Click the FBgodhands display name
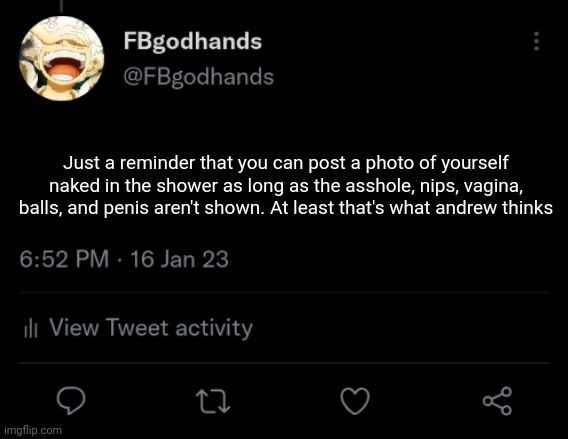Image resolution: width=568 pixels, height=439 pixels. pos(192,42)
